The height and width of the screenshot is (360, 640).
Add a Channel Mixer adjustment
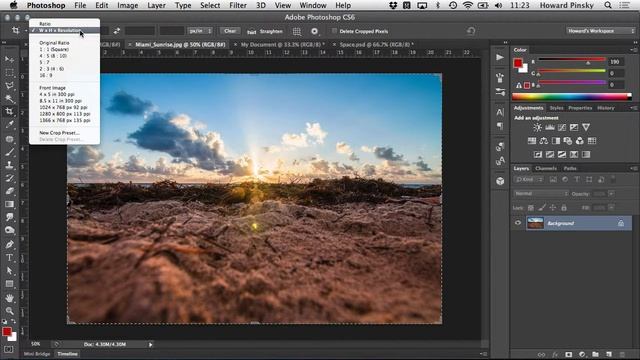click(x=580, y=141)
